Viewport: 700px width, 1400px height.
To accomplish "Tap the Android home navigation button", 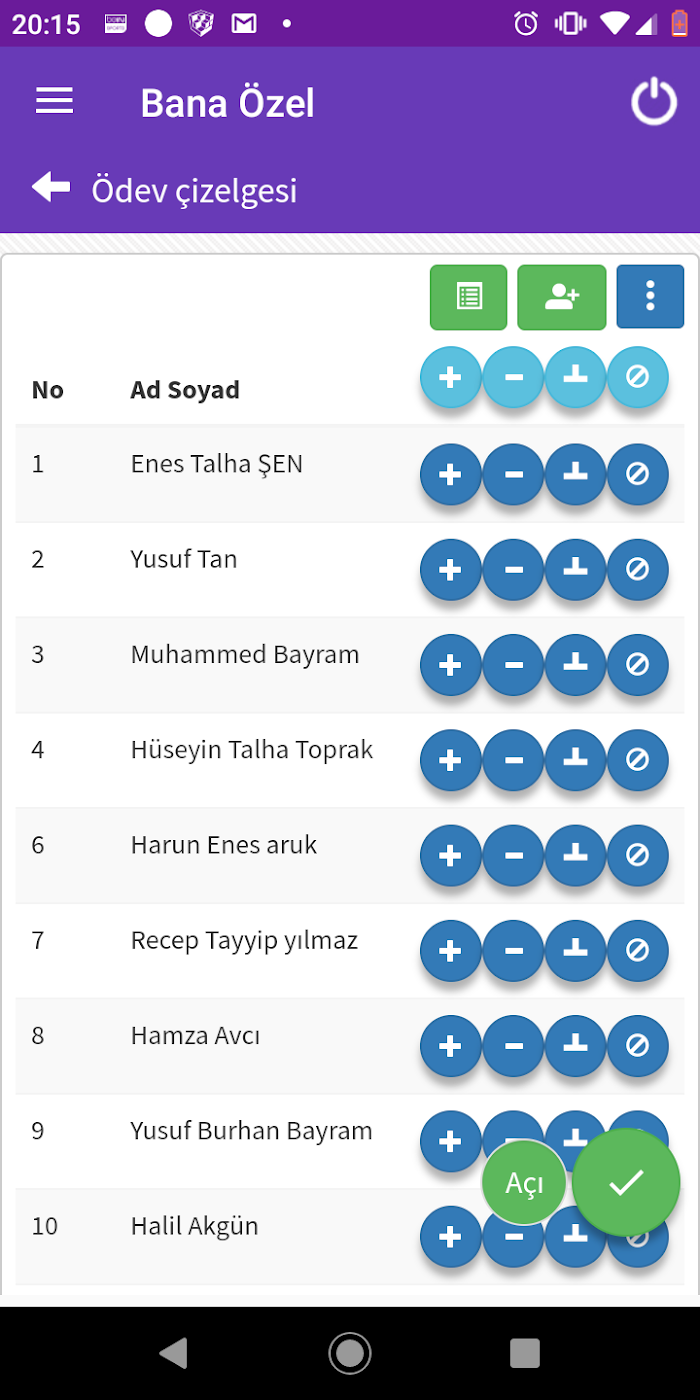I will (350, 1353).
